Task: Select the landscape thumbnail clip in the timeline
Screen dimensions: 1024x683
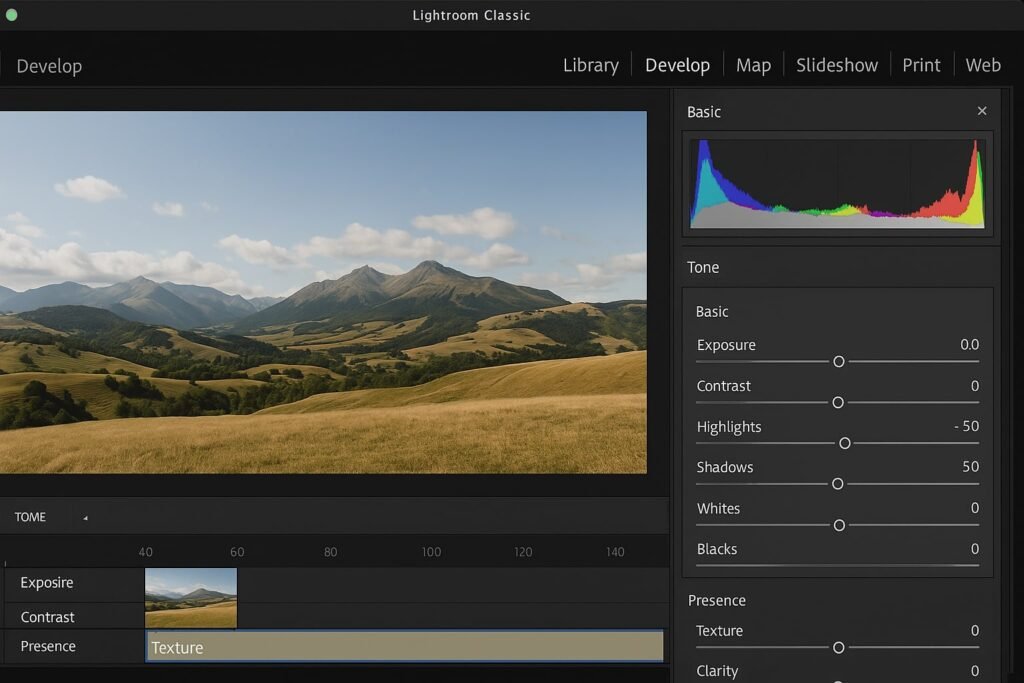Action: coord(191,598)
